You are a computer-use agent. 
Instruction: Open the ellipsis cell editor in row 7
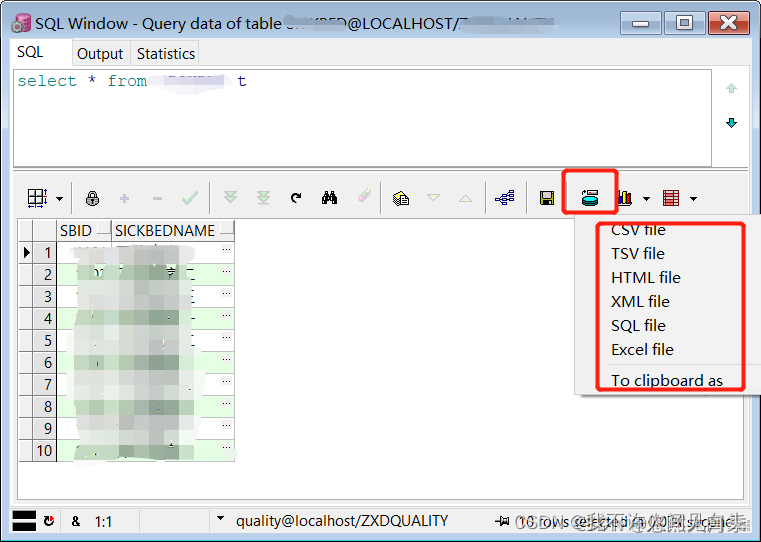click(226, 381)
